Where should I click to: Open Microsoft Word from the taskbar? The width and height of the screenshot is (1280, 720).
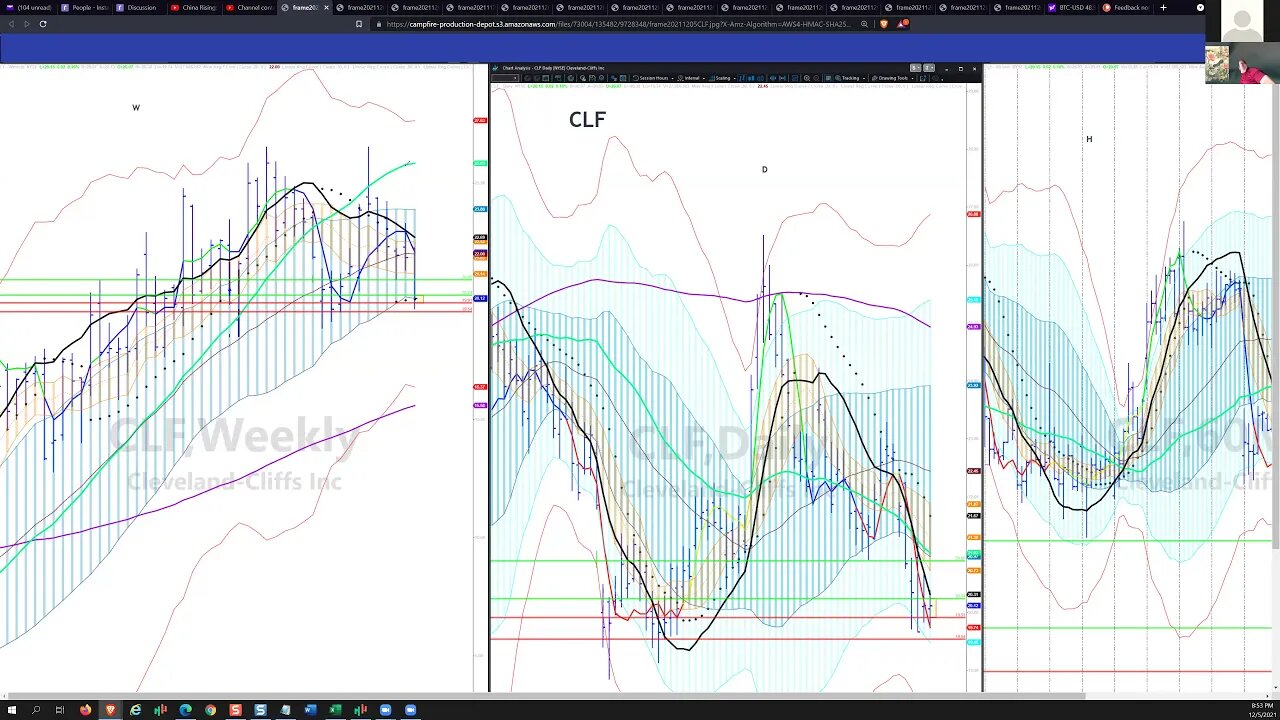click(x=310, y=710)
